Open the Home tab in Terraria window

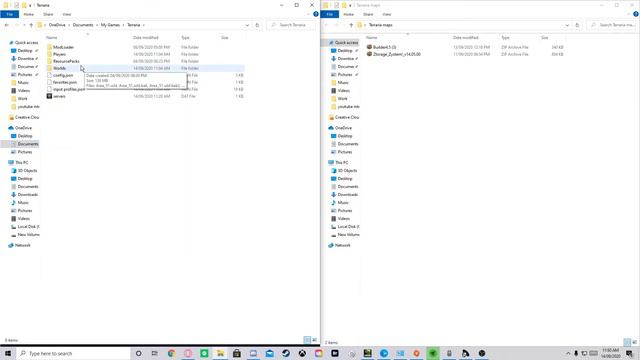click(29, 14)
